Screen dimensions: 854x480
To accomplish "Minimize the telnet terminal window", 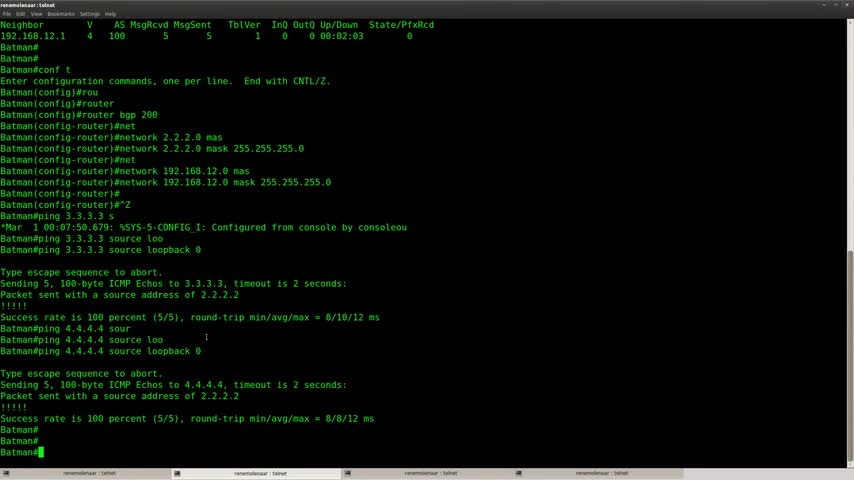I will click(824, 5).
